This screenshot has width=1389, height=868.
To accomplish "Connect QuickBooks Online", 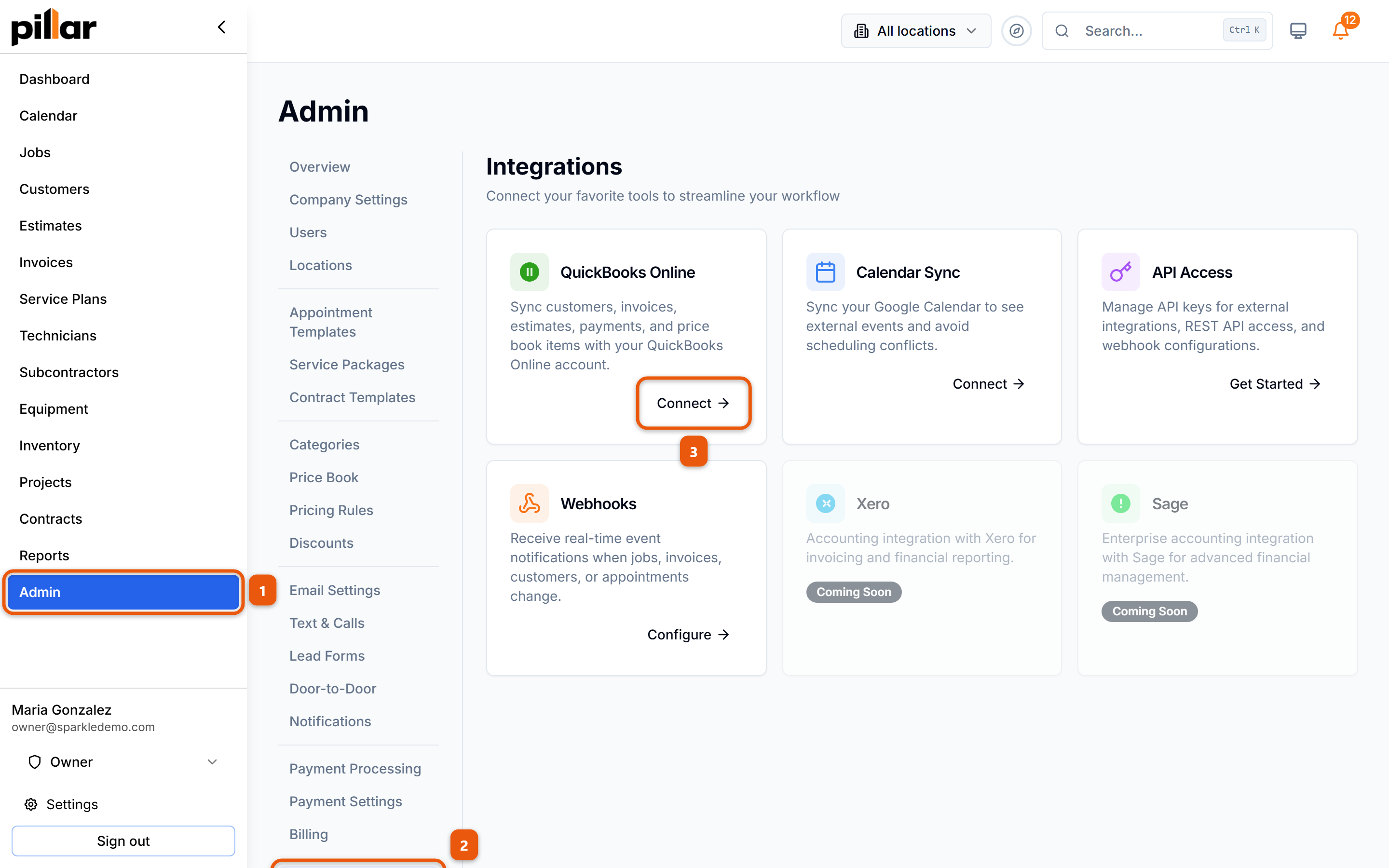I will (x=693, y=403).
